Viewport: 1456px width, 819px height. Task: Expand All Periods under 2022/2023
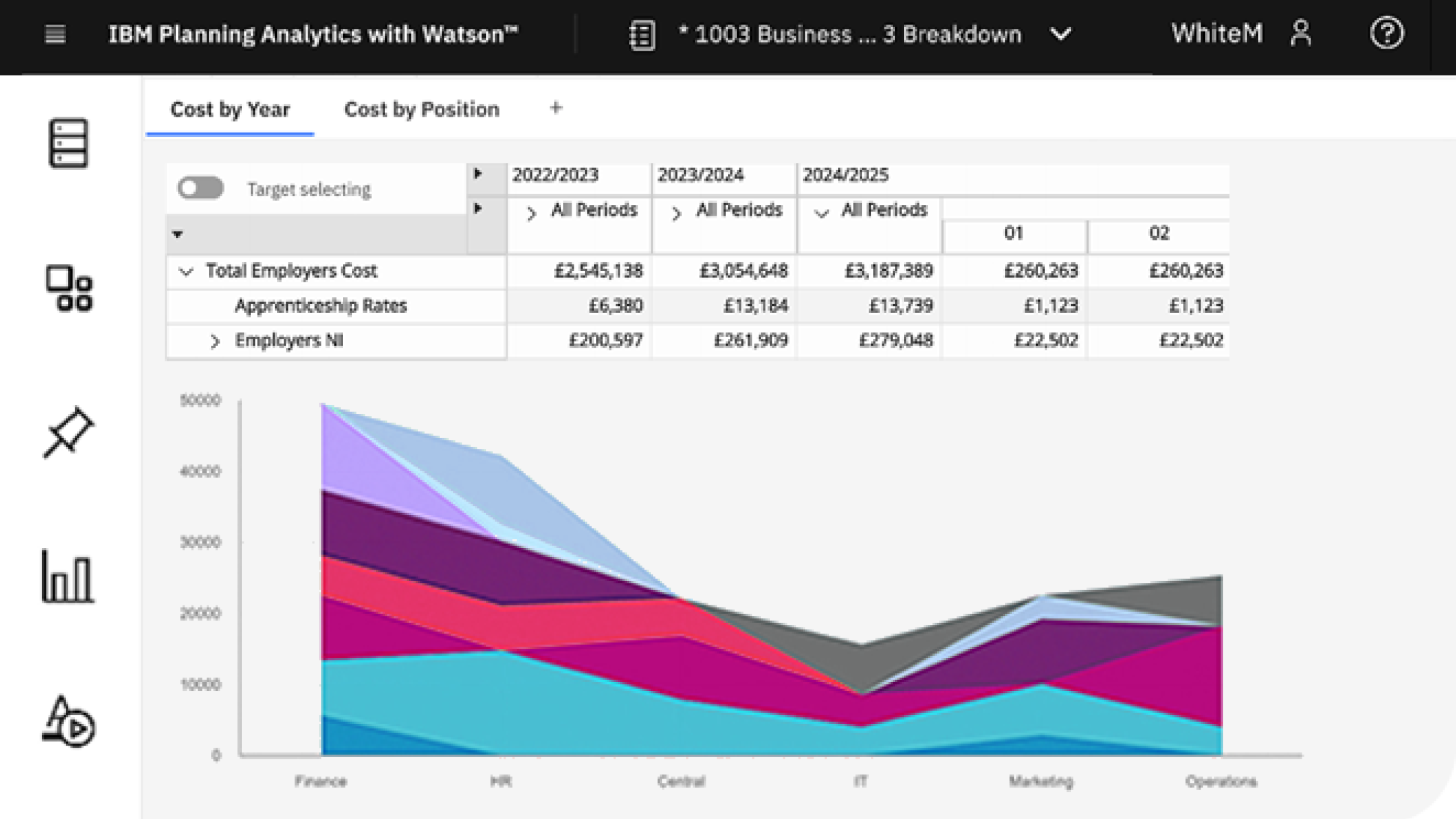[x=531, y=210]
